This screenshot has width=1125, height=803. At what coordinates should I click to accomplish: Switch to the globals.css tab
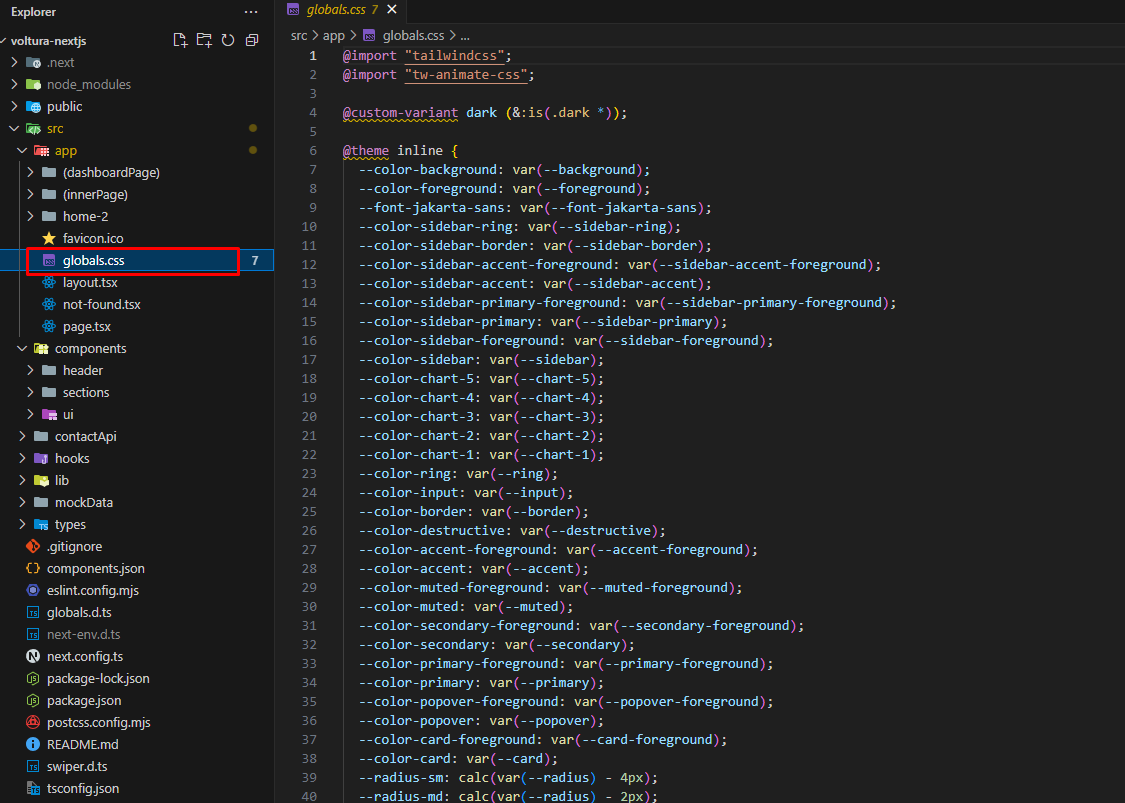(x=335, y=9)
